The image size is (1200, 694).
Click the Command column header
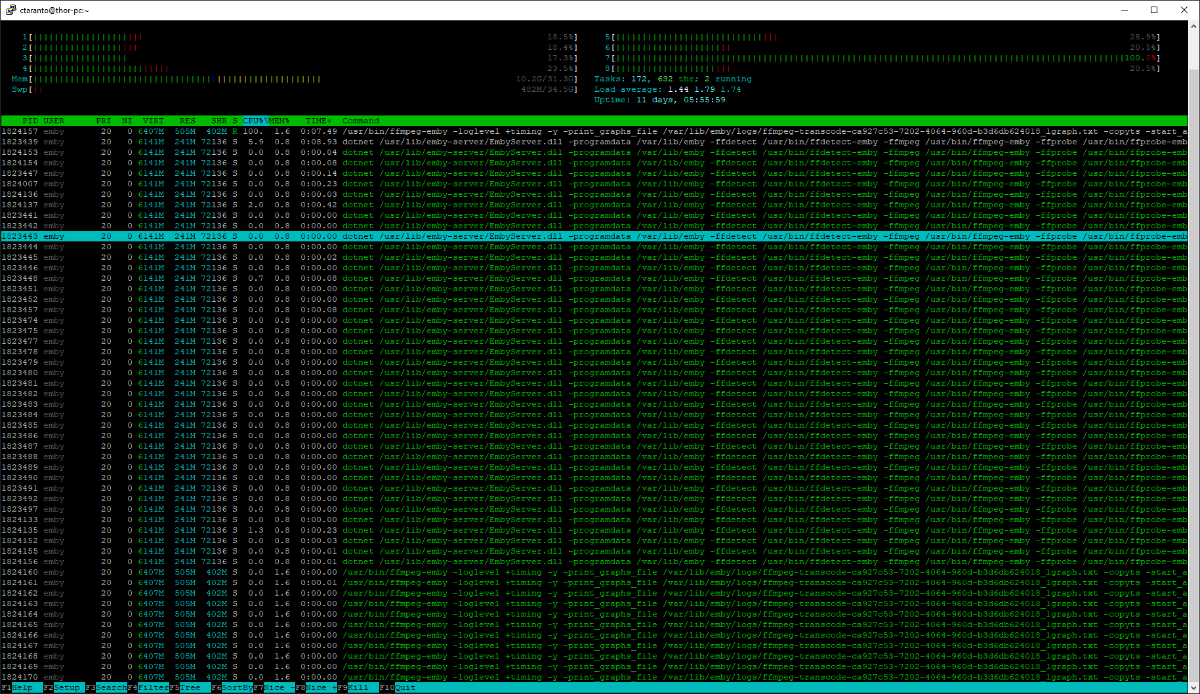[360, 120]
